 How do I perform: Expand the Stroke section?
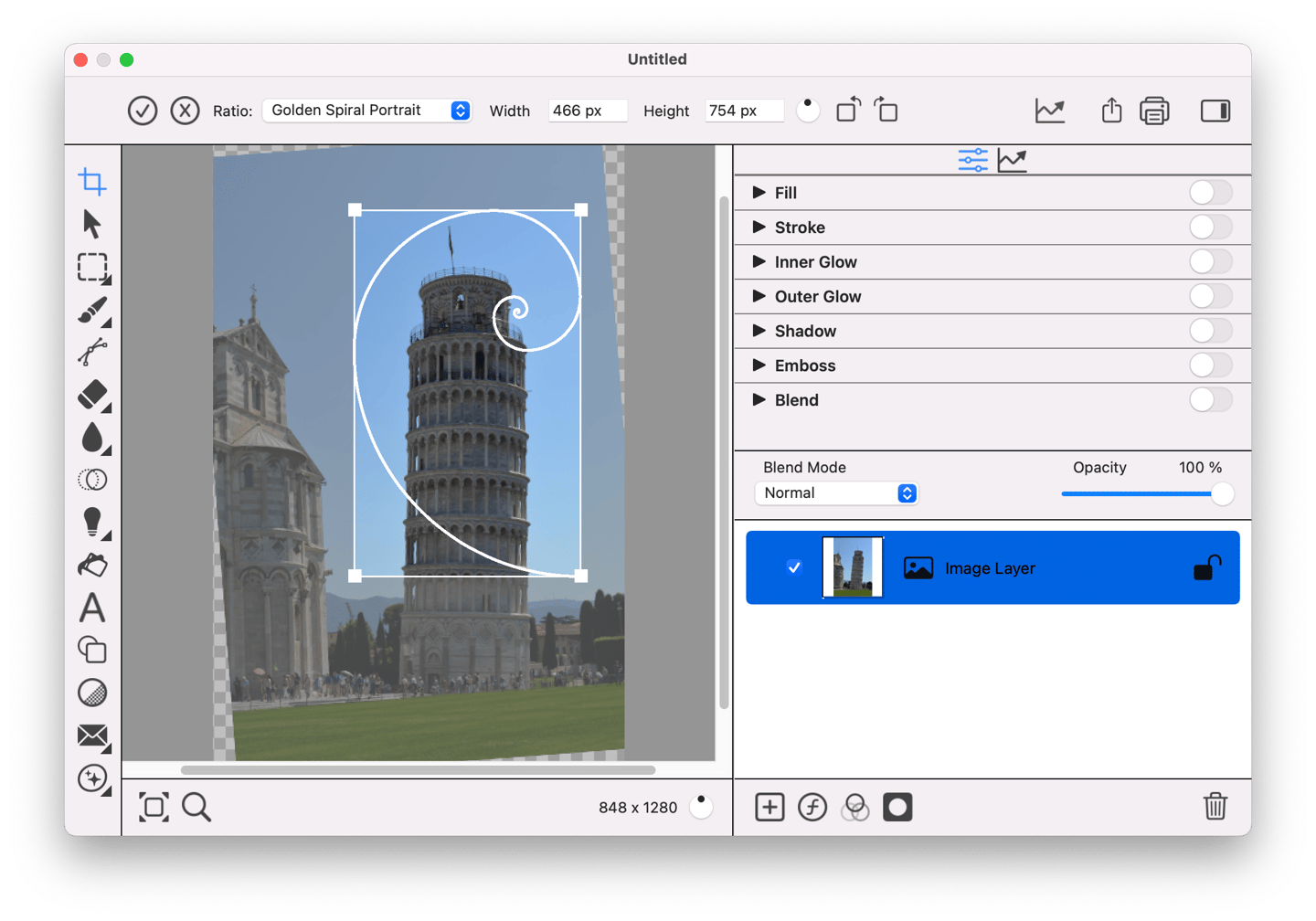click(x=759, y=227)
